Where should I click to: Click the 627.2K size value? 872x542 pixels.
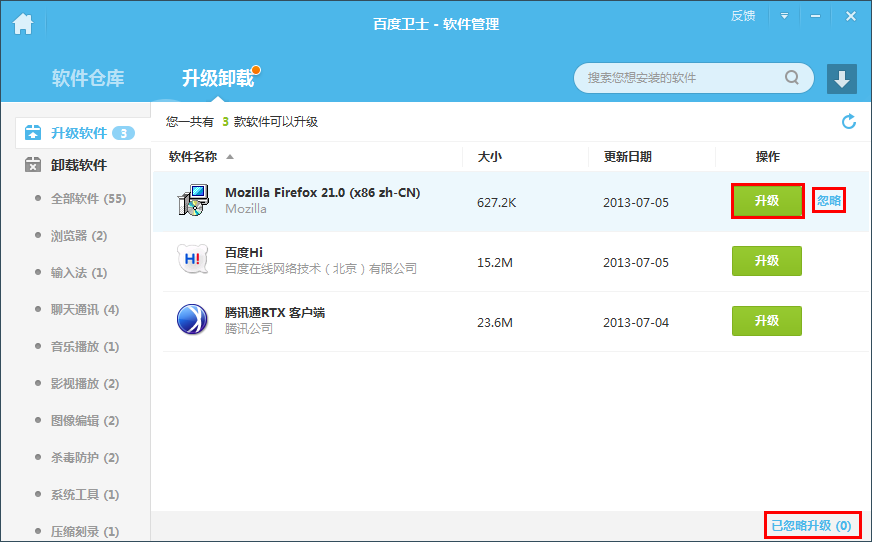[x=497, y=203]
